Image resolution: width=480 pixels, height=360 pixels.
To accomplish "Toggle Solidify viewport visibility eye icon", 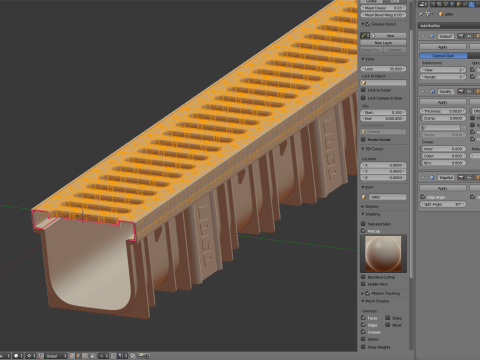I will pyautogui.click(x=469, y=91).
